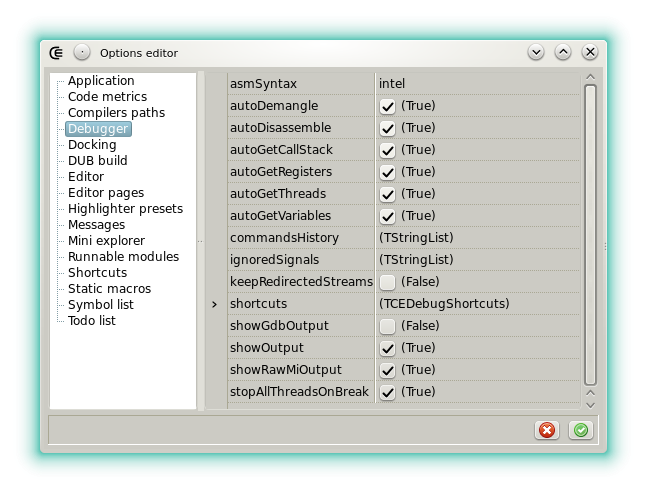Screen dimensions: 647x493
Task: Click the application logo in title bar
Action: tap(57, 52)
